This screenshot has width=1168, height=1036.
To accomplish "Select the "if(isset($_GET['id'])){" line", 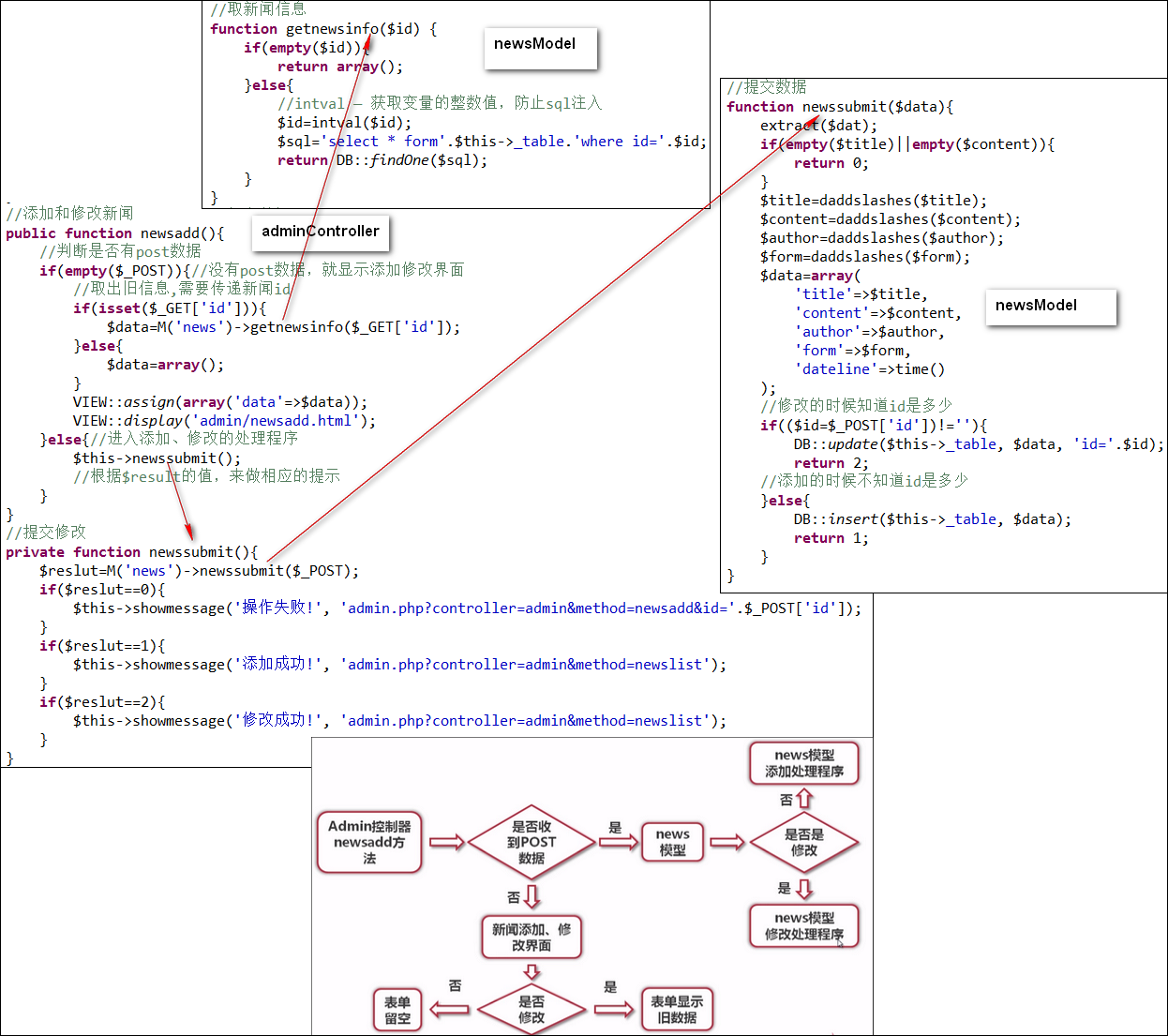I will pyautogui.click(x=170, y=308).
